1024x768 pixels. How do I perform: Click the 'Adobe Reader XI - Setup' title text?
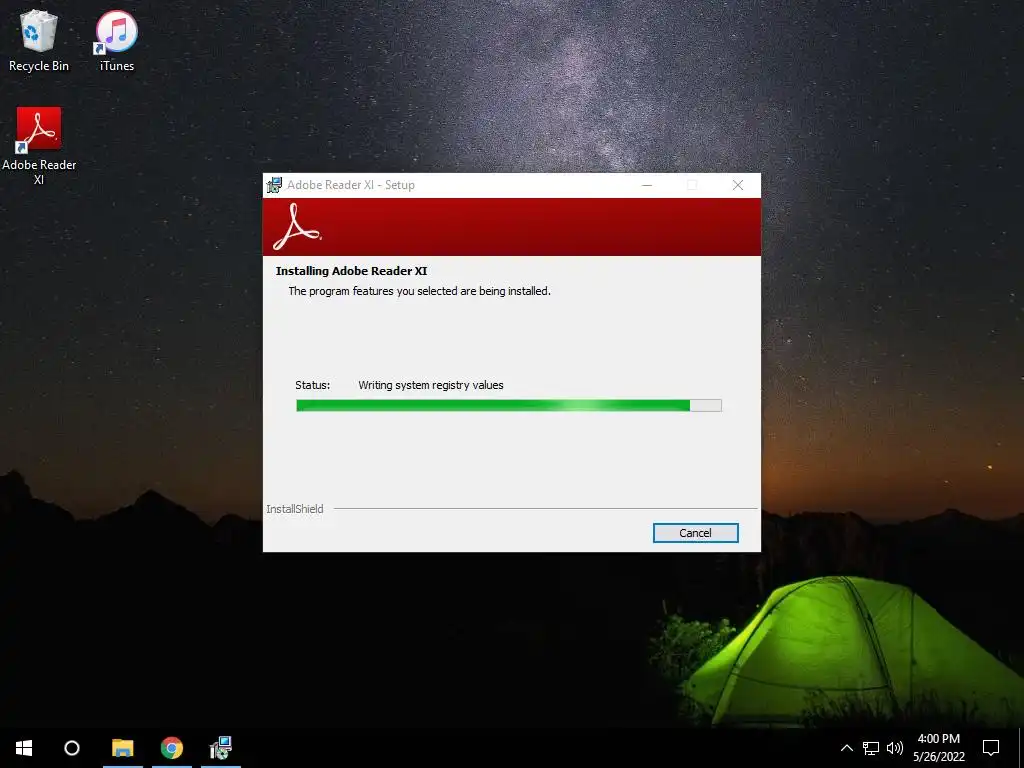tap(351, 185)
